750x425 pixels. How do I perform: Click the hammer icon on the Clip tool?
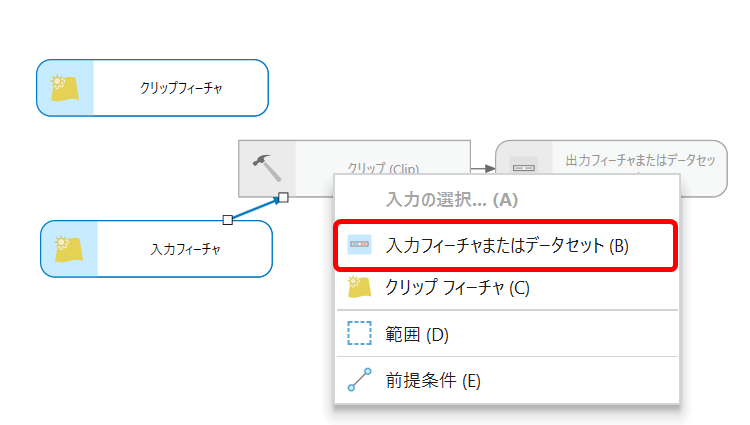click(x=266, y=166)
